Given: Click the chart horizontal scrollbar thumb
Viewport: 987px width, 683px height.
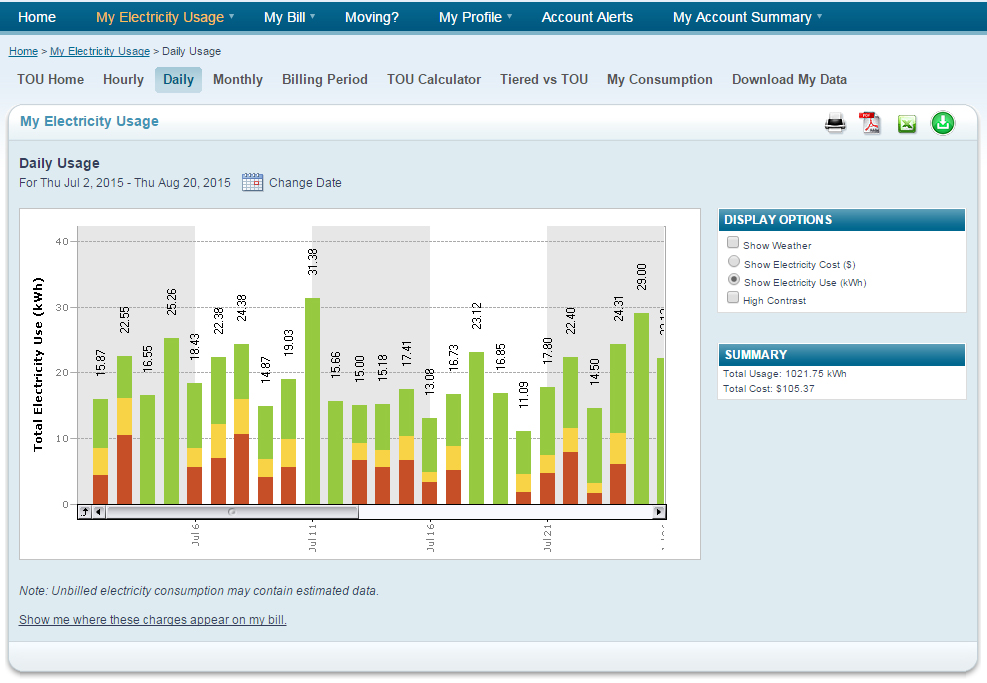Looking at the screenshot, I should [232, 512].
